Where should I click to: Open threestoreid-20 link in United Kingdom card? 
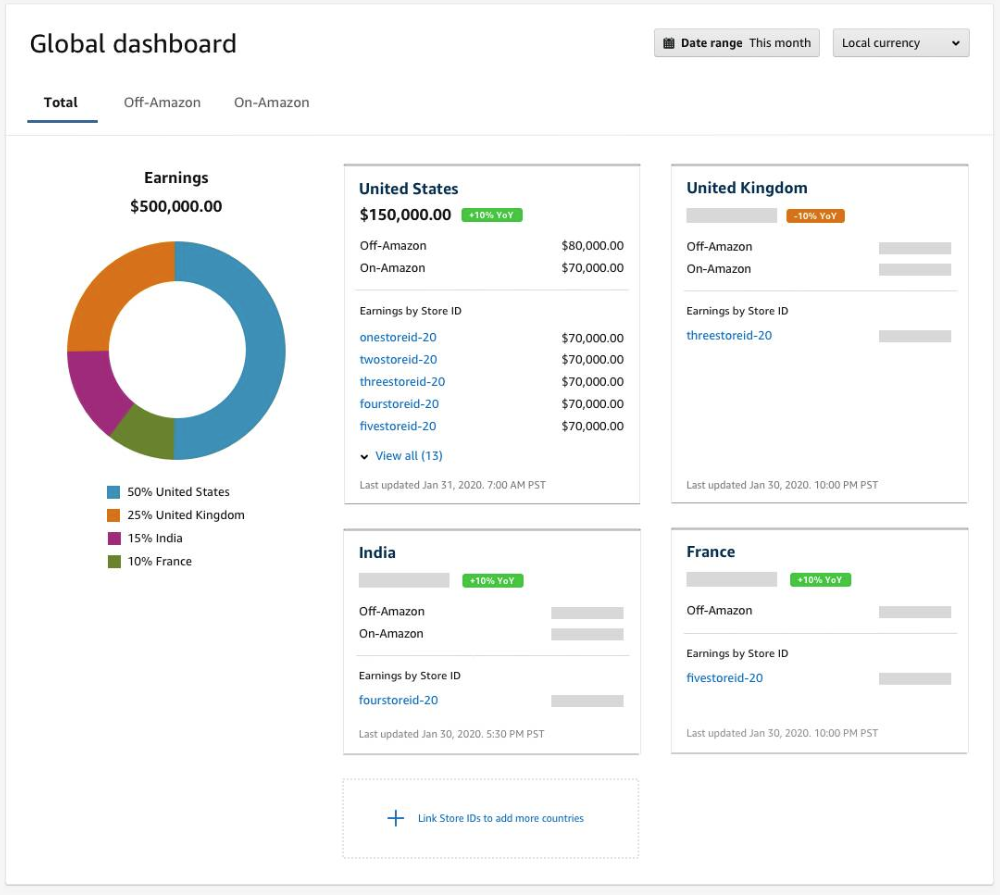click(x=729, y=336)
